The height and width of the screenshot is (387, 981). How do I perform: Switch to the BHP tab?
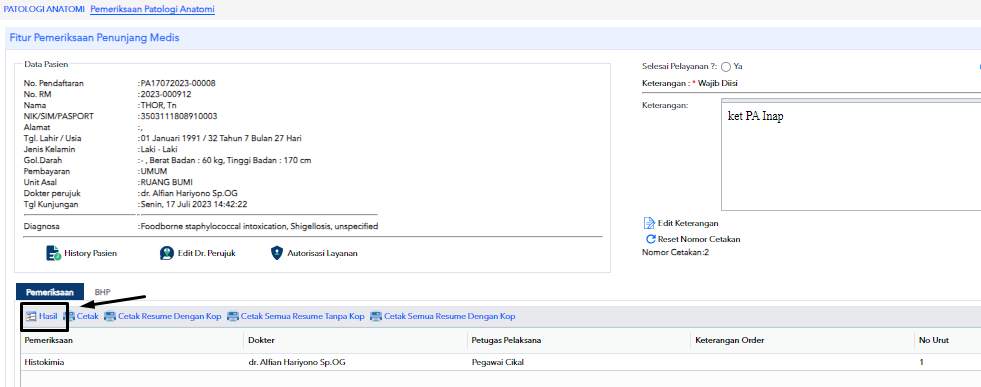coord(103,292)
